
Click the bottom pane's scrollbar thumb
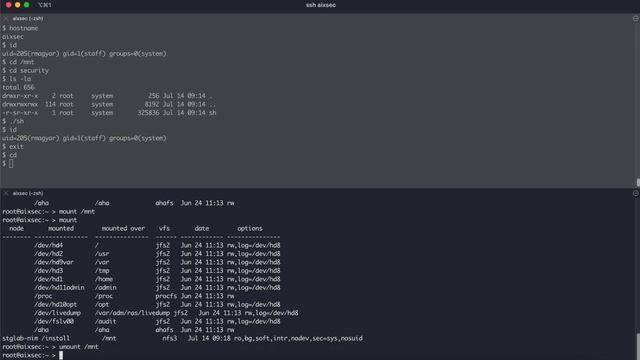pyautogui.click(x=638, y=346)
